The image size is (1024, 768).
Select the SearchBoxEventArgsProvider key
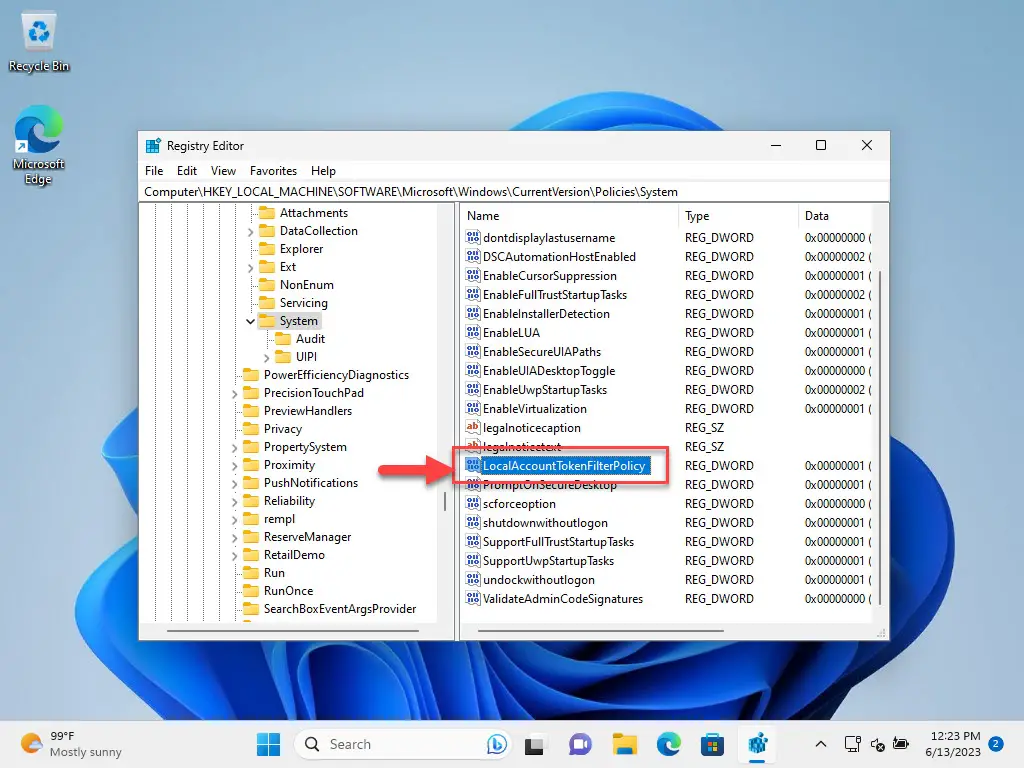(340, 609)
